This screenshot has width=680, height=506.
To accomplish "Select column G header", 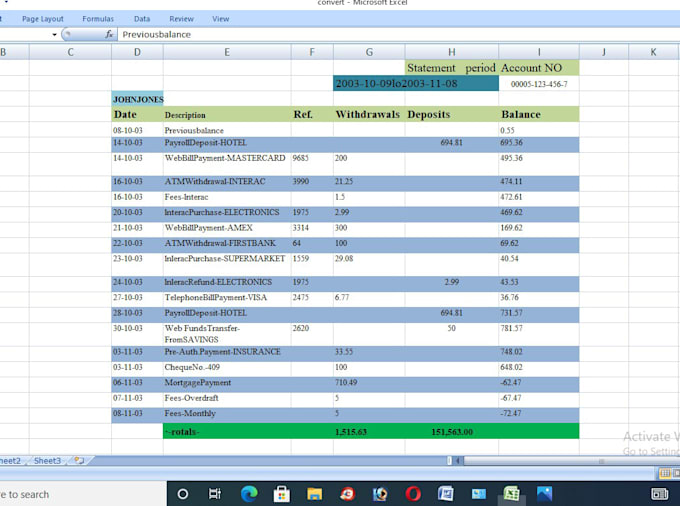I will (x=369, y=52).
